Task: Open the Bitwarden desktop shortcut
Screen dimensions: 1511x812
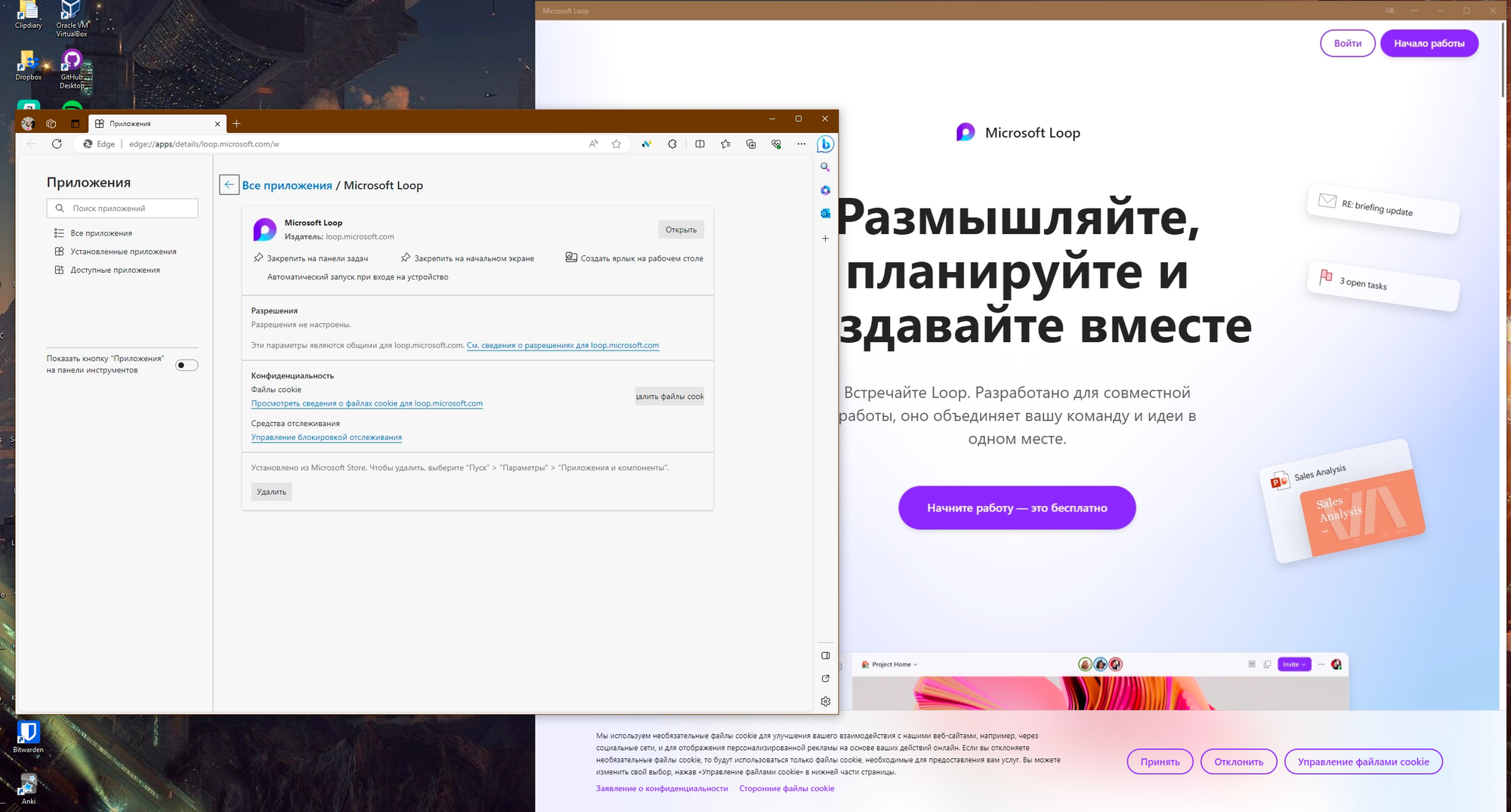Action: pos(29,736)
